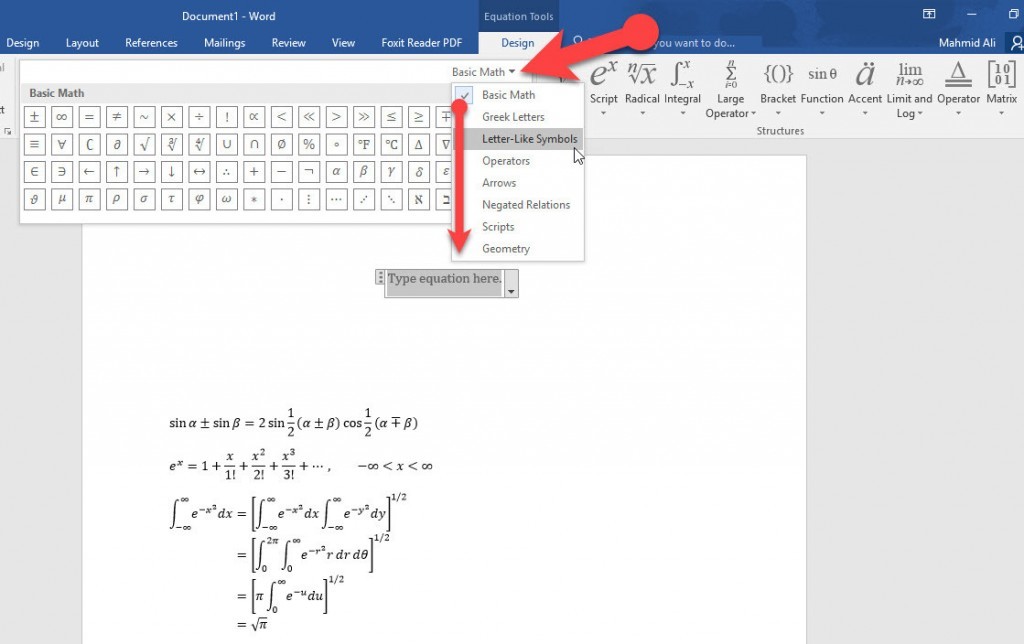
Task: Insert the partial differential symbol
Action: tap(116, 144)
